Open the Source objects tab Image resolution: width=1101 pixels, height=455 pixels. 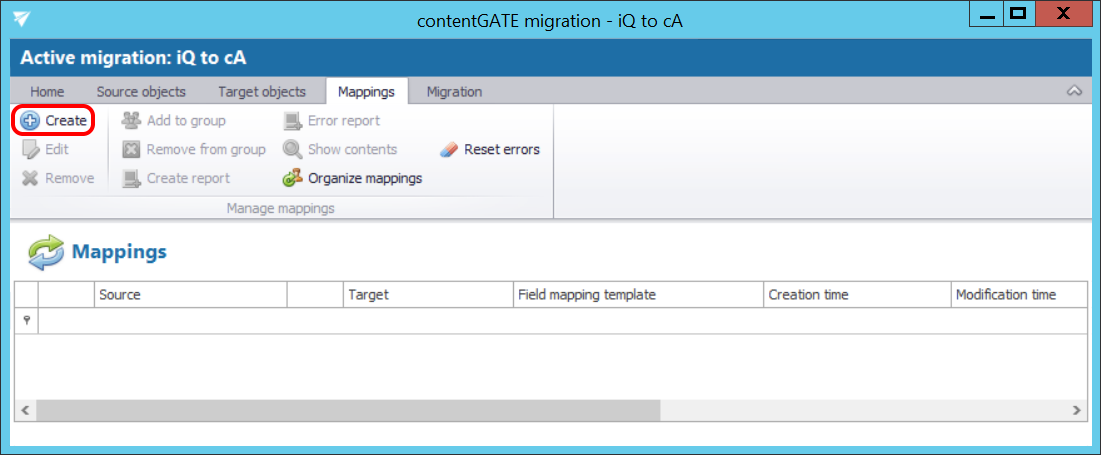(x=141, y=92)
